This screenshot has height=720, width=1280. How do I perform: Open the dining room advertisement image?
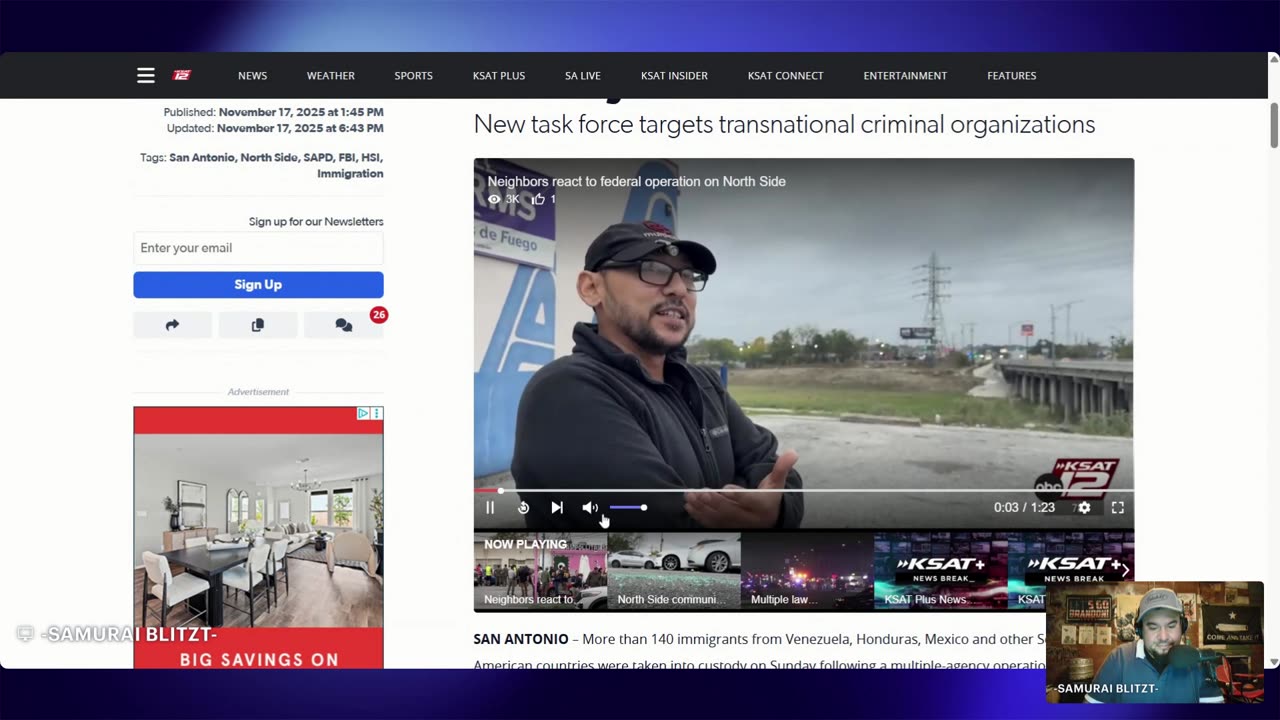pos(258,530)
